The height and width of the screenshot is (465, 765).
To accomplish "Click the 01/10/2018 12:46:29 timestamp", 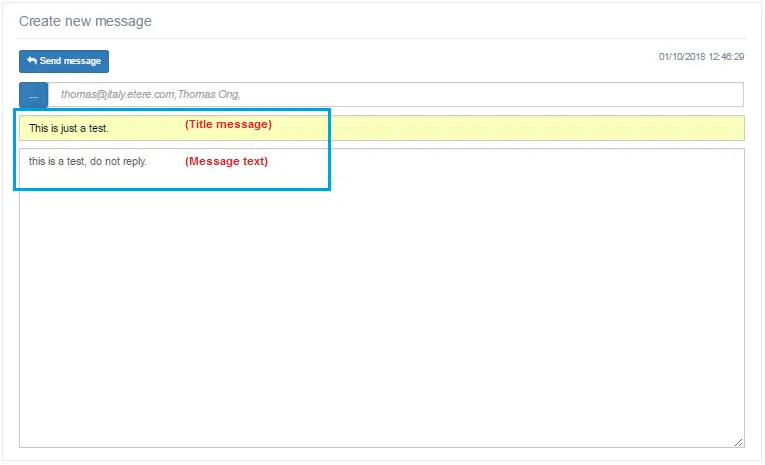I will pos(701,57).
